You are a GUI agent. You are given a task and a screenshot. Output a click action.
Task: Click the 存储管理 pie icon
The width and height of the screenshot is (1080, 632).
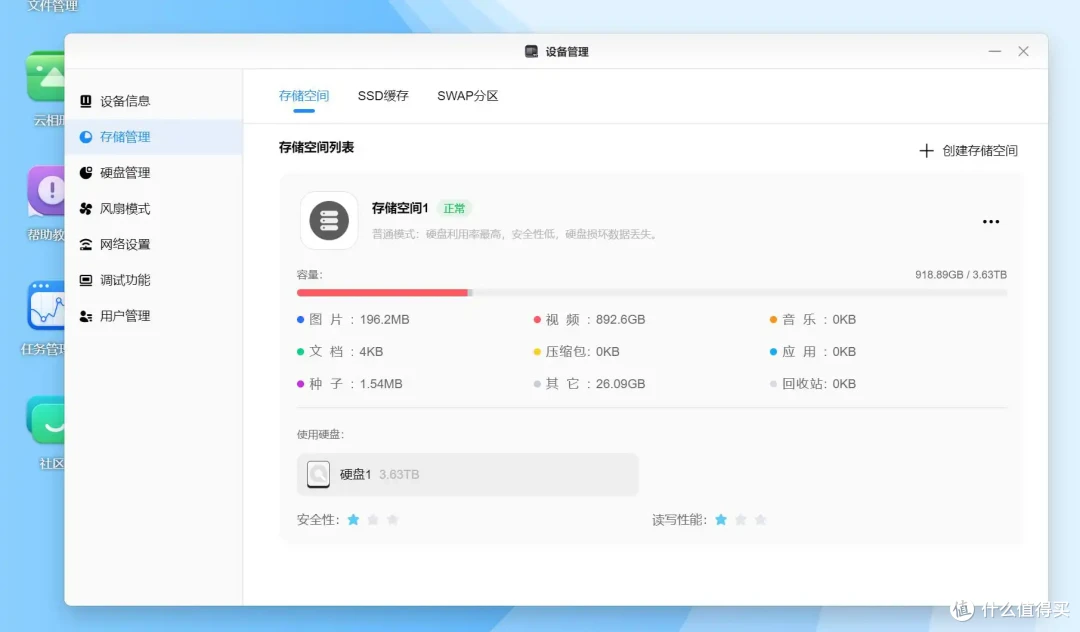coord(85,137)
